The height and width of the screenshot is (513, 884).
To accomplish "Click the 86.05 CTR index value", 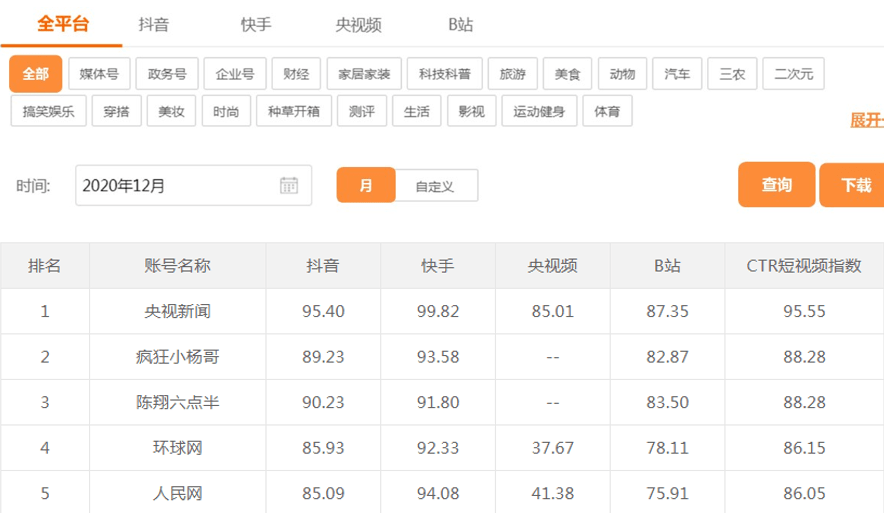I will pyautogui.click(x=805, y=493).
